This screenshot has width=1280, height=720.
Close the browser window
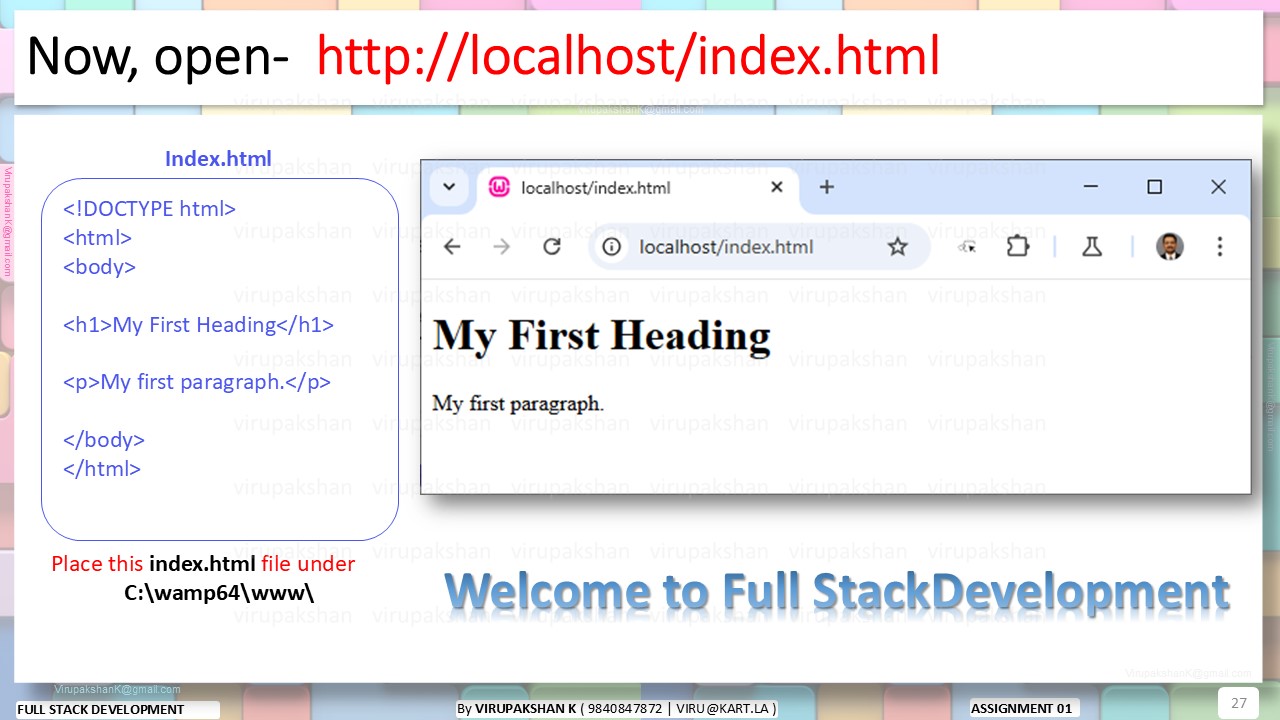tap(1218, 187)
